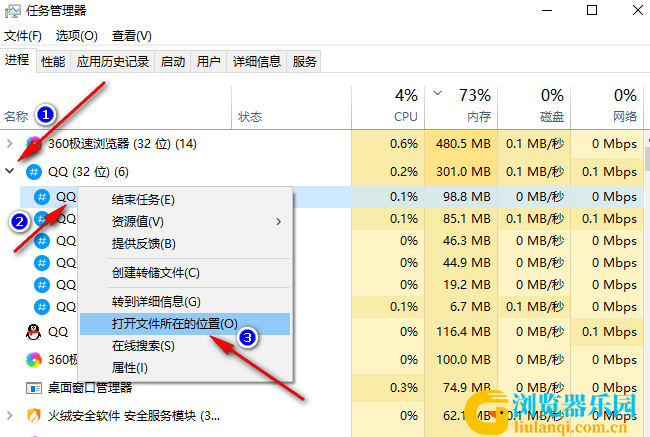Open the 选项(O) menu
650x437 pixels.
[77, 36]
